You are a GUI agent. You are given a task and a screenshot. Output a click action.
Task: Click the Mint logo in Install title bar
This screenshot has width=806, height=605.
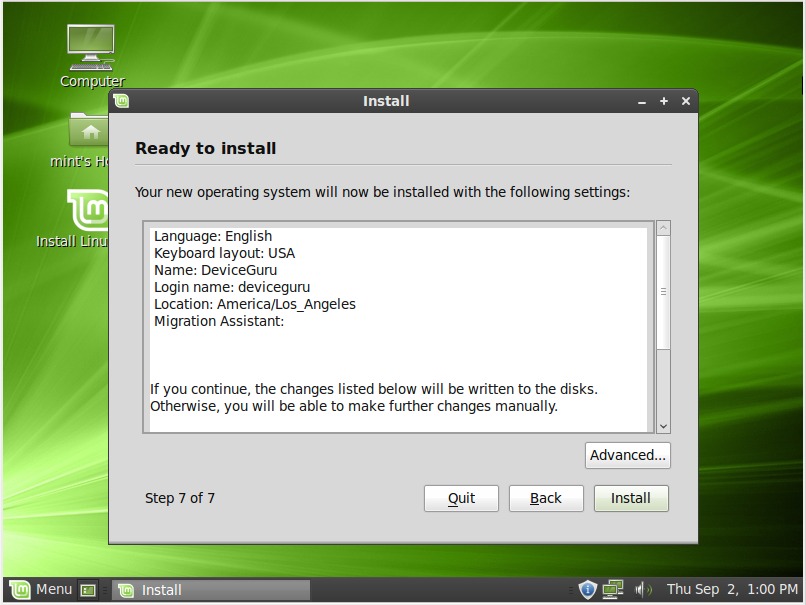click(x=121, y=101)
